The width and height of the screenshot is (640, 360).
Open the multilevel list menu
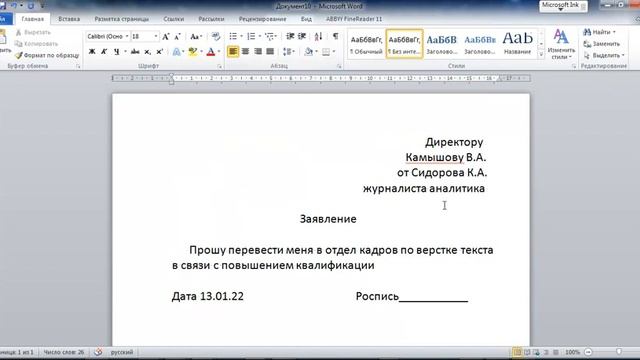click(x=270, y=37)
